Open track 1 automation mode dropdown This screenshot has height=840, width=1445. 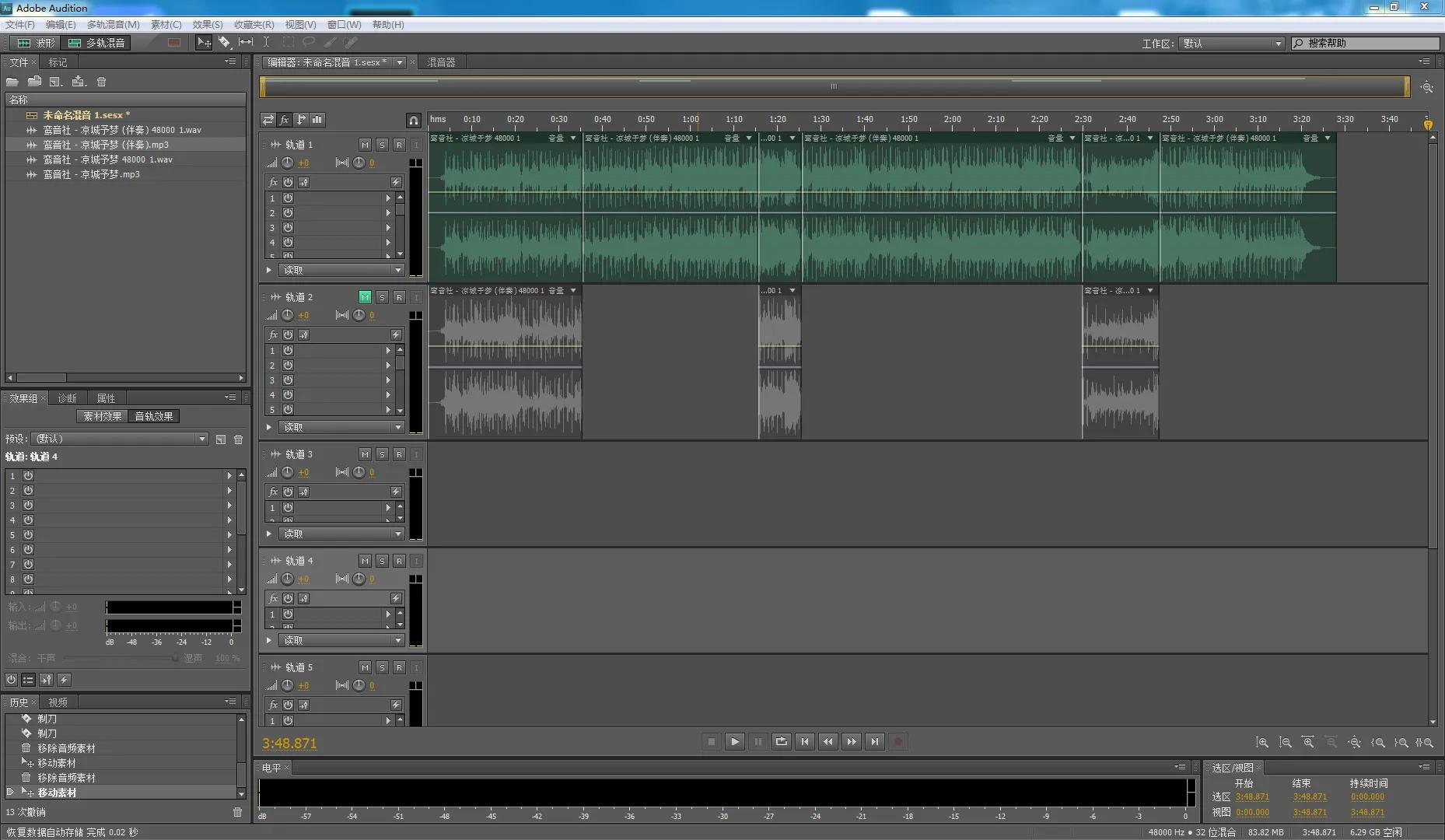coord(341,271)
